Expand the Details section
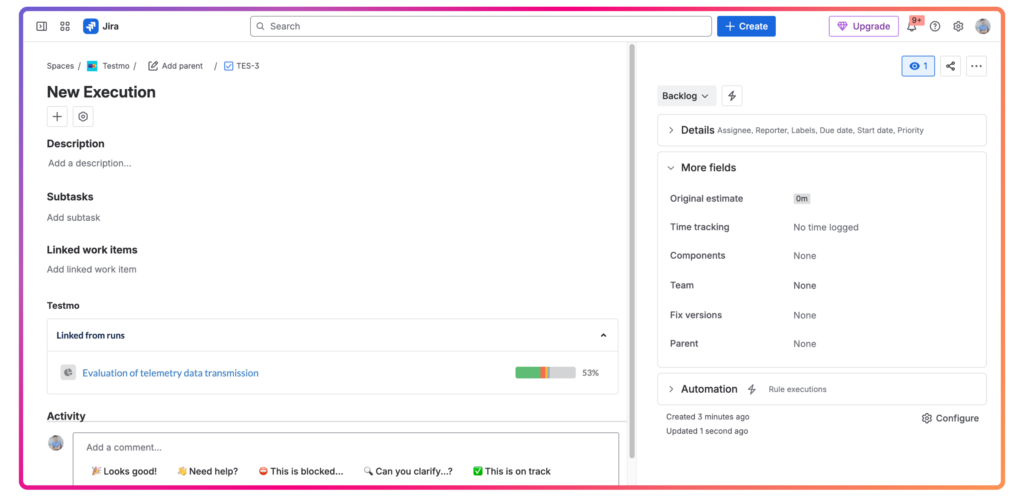The image size is (1024, 501). 672,130
